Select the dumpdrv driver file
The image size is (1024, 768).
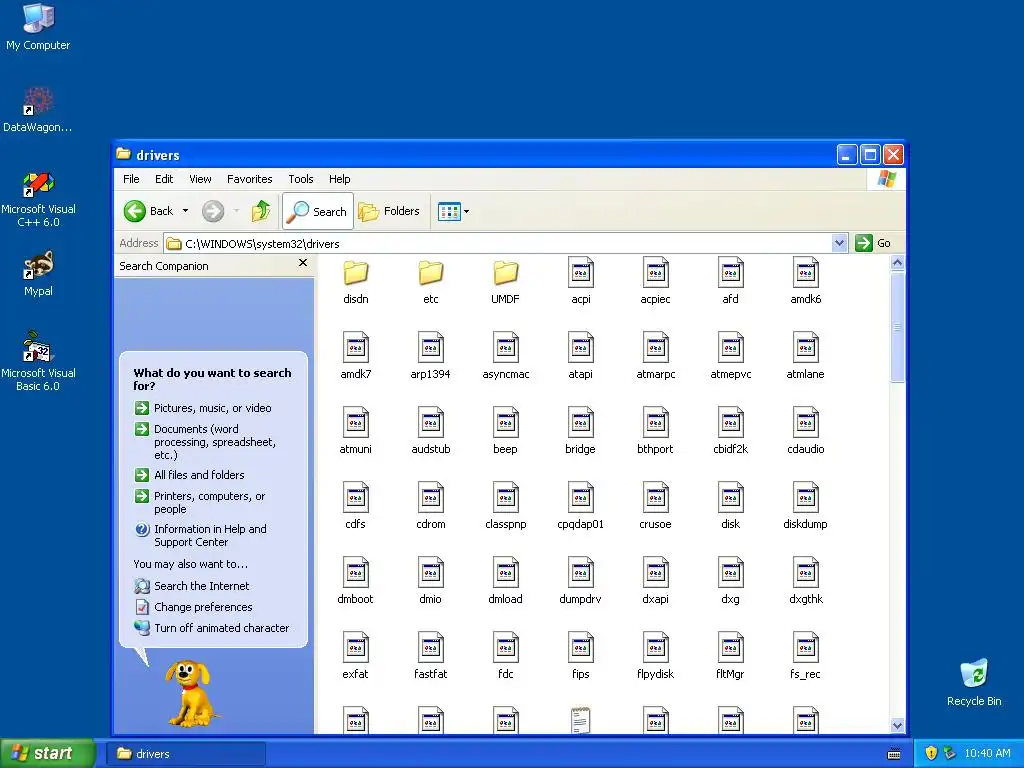[x=581, y=582]
